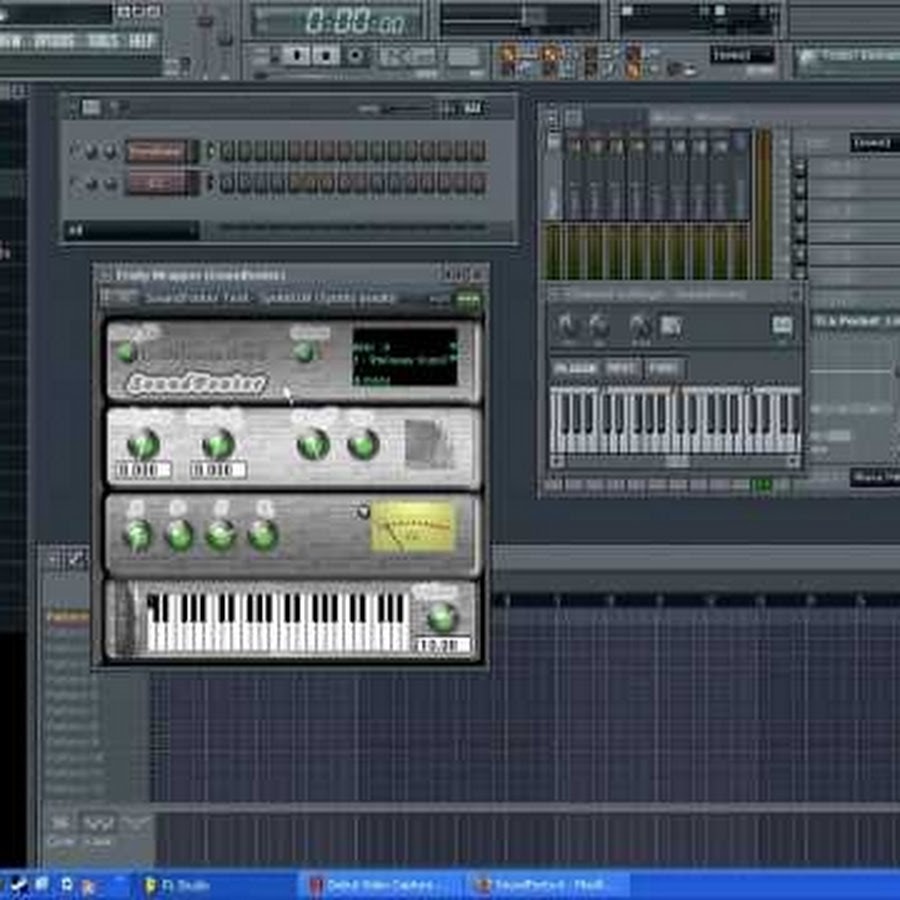Toggle the top channel's mute light

click(x=75, y=151)
